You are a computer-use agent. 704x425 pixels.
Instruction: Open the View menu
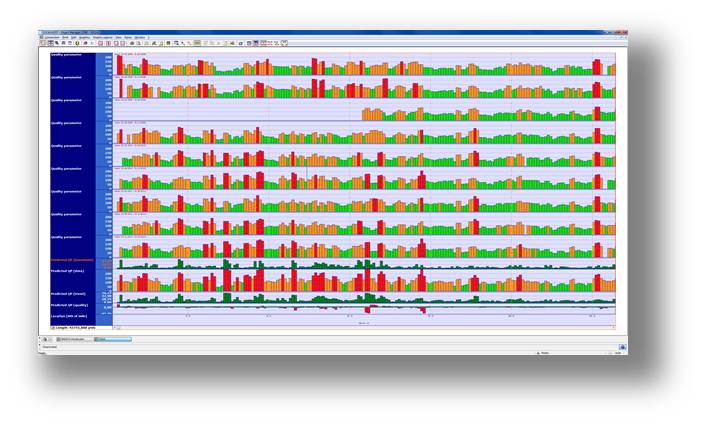118,37
